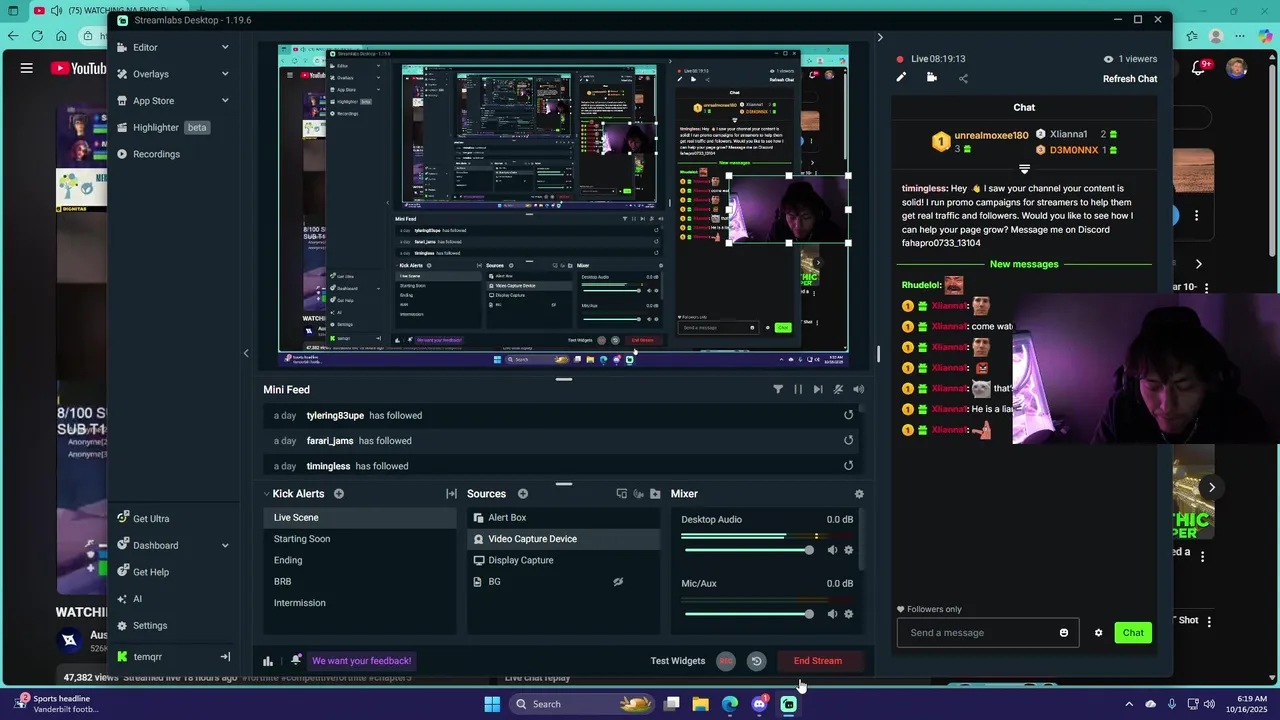Image resolution: width=1280 pixels, height=720 pixels.
Task: Toggle visibility of the BG source
Action: tap(618, 582)
